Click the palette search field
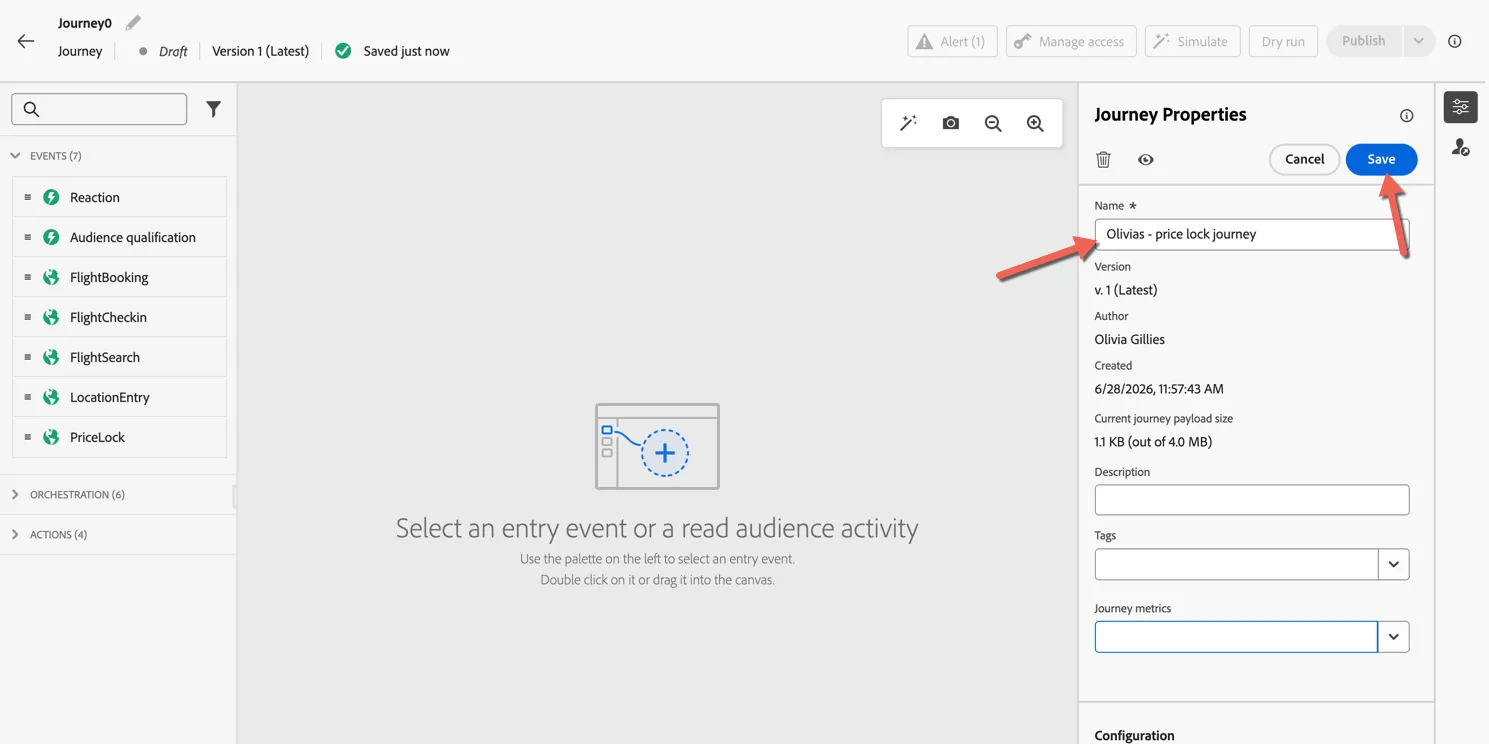The image size is (1489, 744). pyautogui.click(x=99, y=109)
